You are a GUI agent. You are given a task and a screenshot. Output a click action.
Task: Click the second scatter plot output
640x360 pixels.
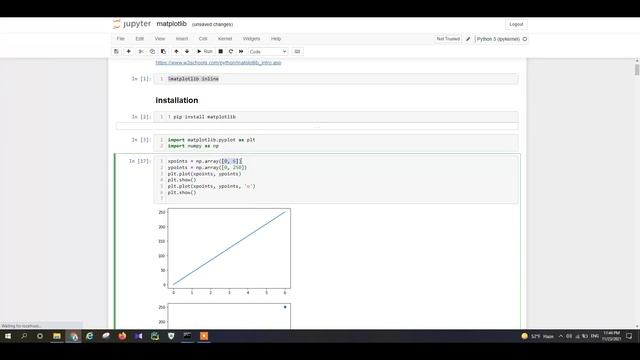point(224,316)
